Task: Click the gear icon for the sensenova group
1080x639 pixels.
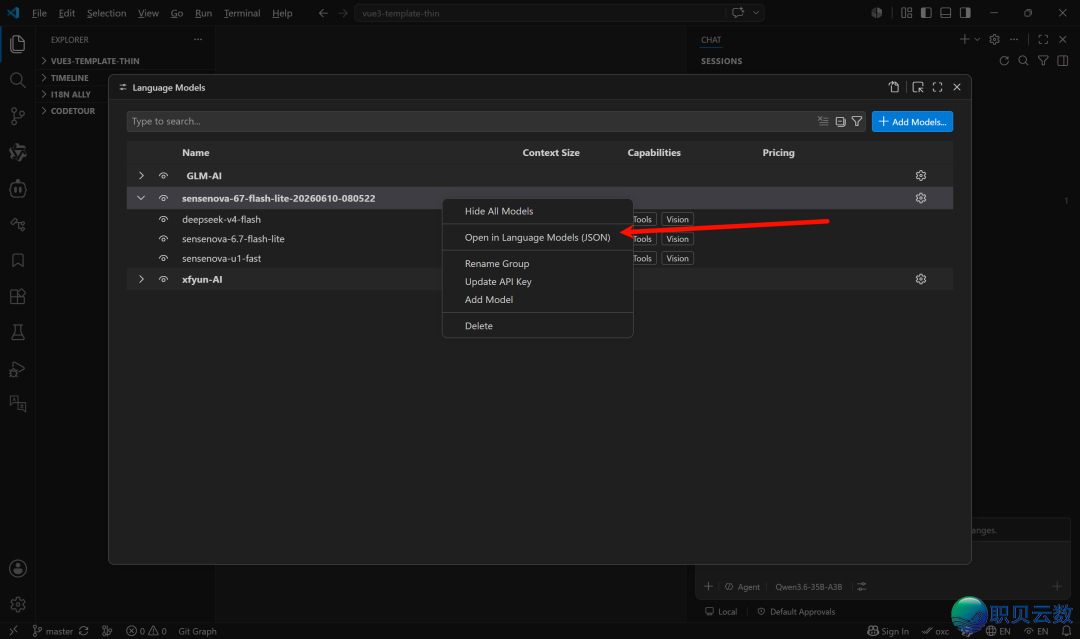Action: (x=921, y=198)
